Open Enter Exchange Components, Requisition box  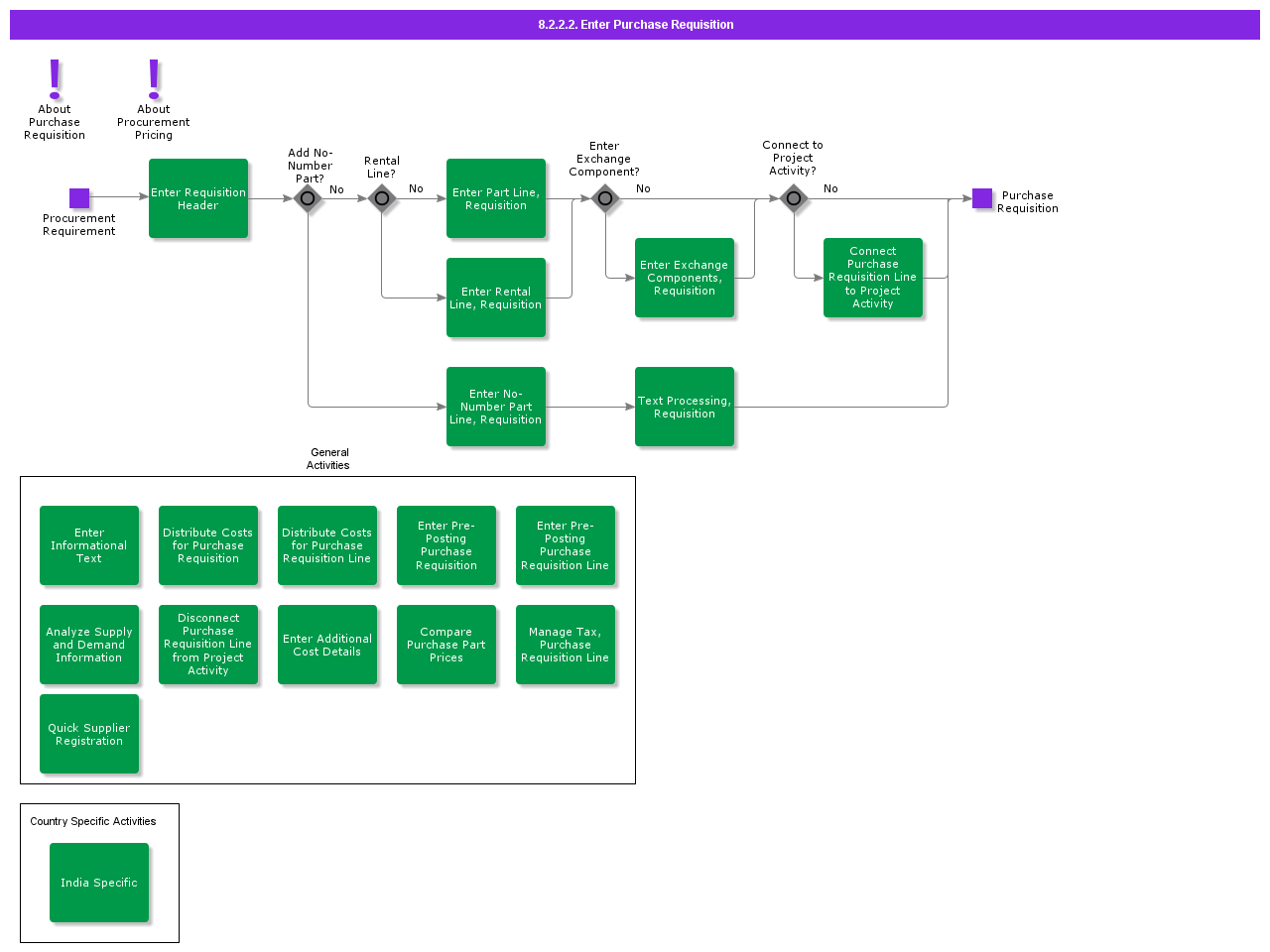pos(685,278)
